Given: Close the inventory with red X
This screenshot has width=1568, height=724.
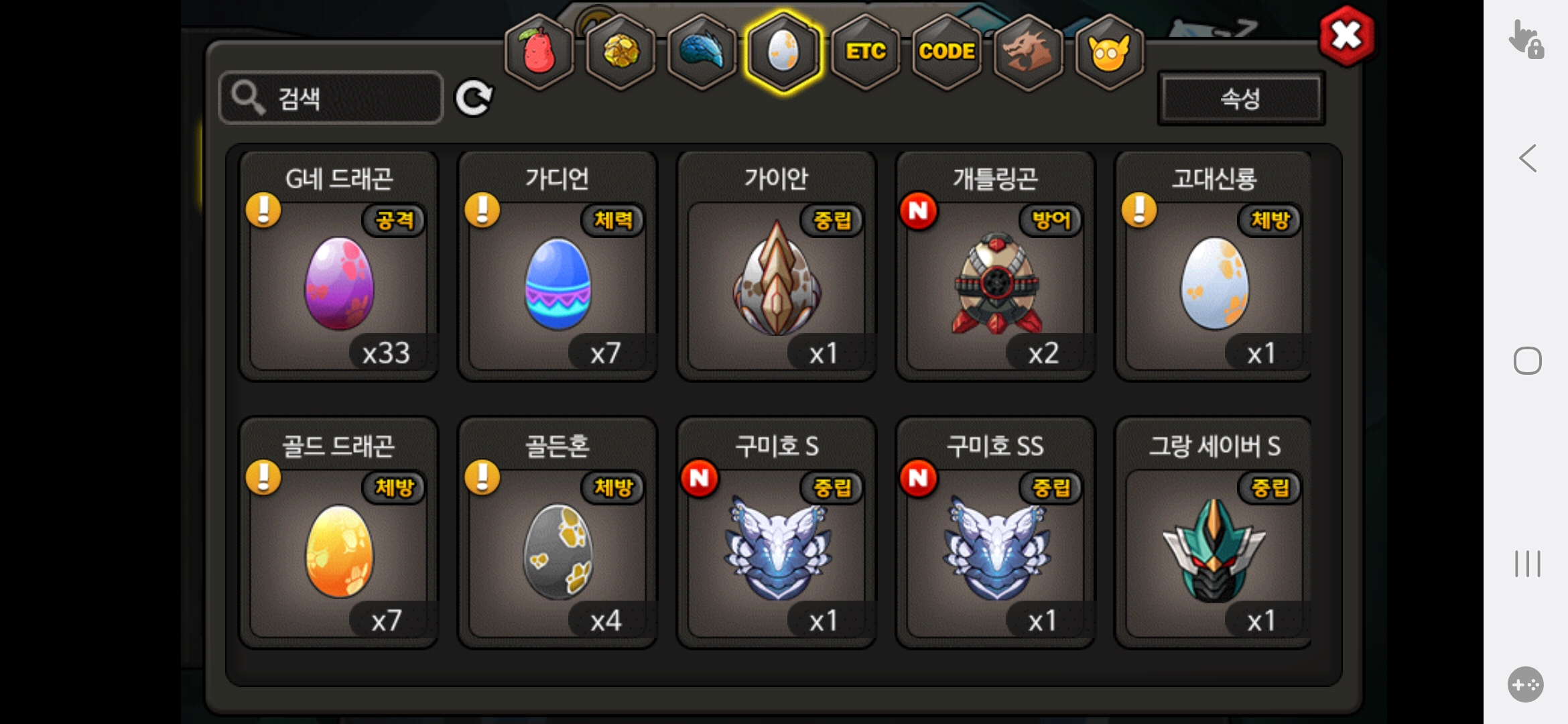Looking at the screenshot, I should pos(1347,36).
